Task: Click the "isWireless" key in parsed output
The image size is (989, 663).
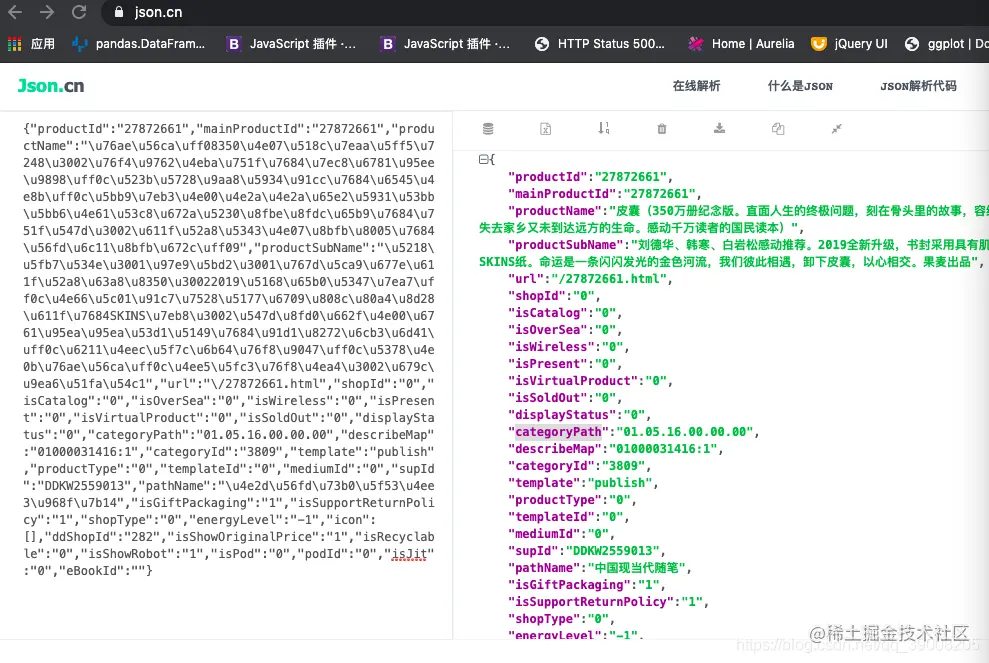Action: [x=551, y=347]
